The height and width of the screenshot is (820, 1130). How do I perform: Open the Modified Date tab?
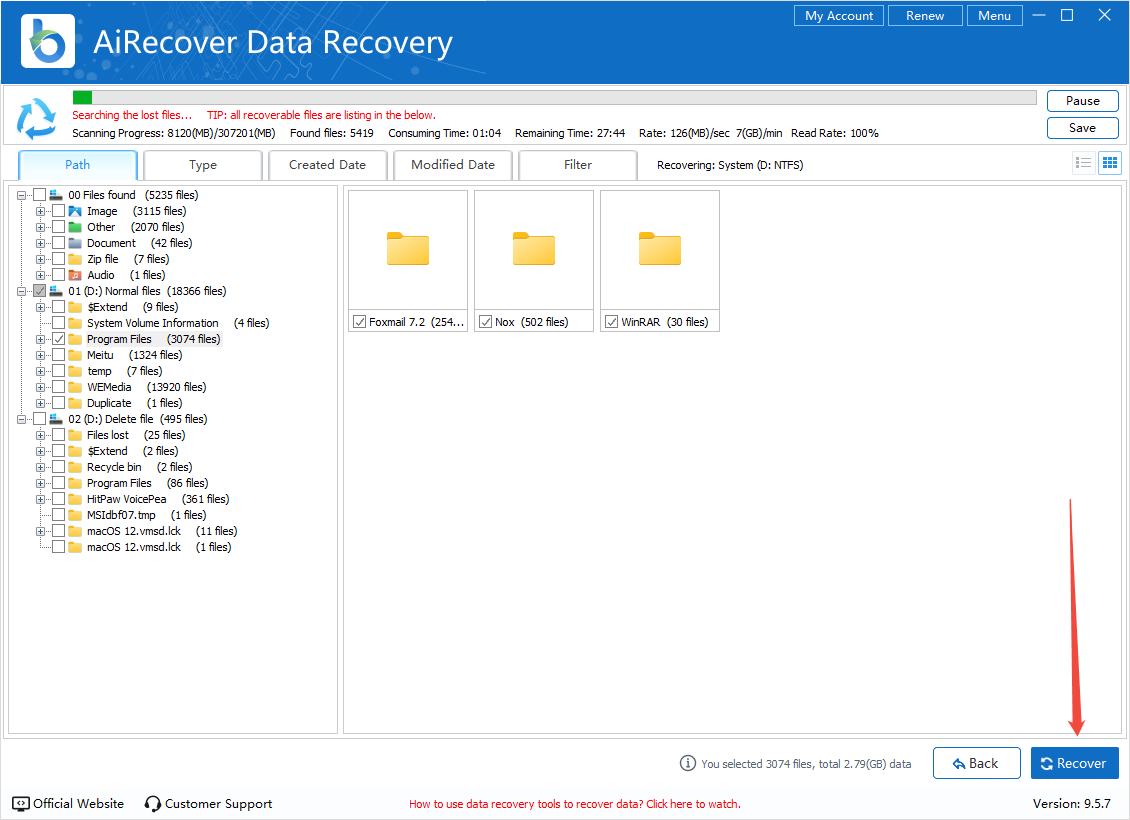click(452, 165)
